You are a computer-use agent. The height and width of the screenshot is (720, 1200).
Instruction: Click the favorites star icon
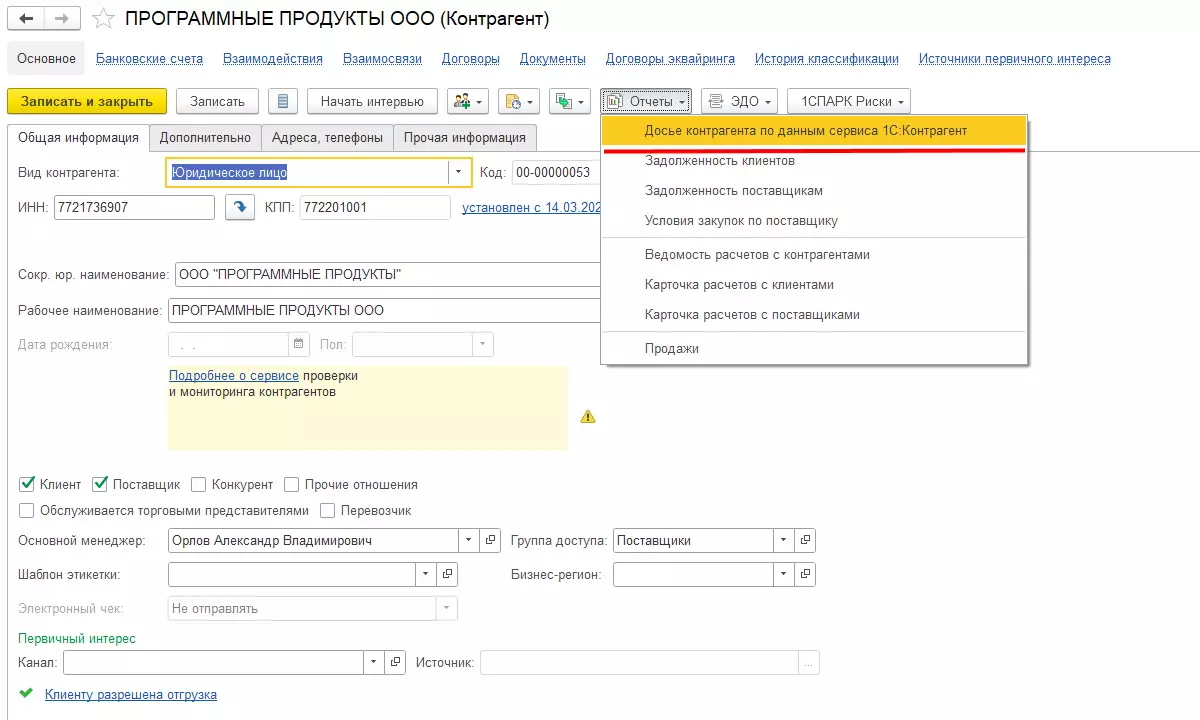click(102, 19)
